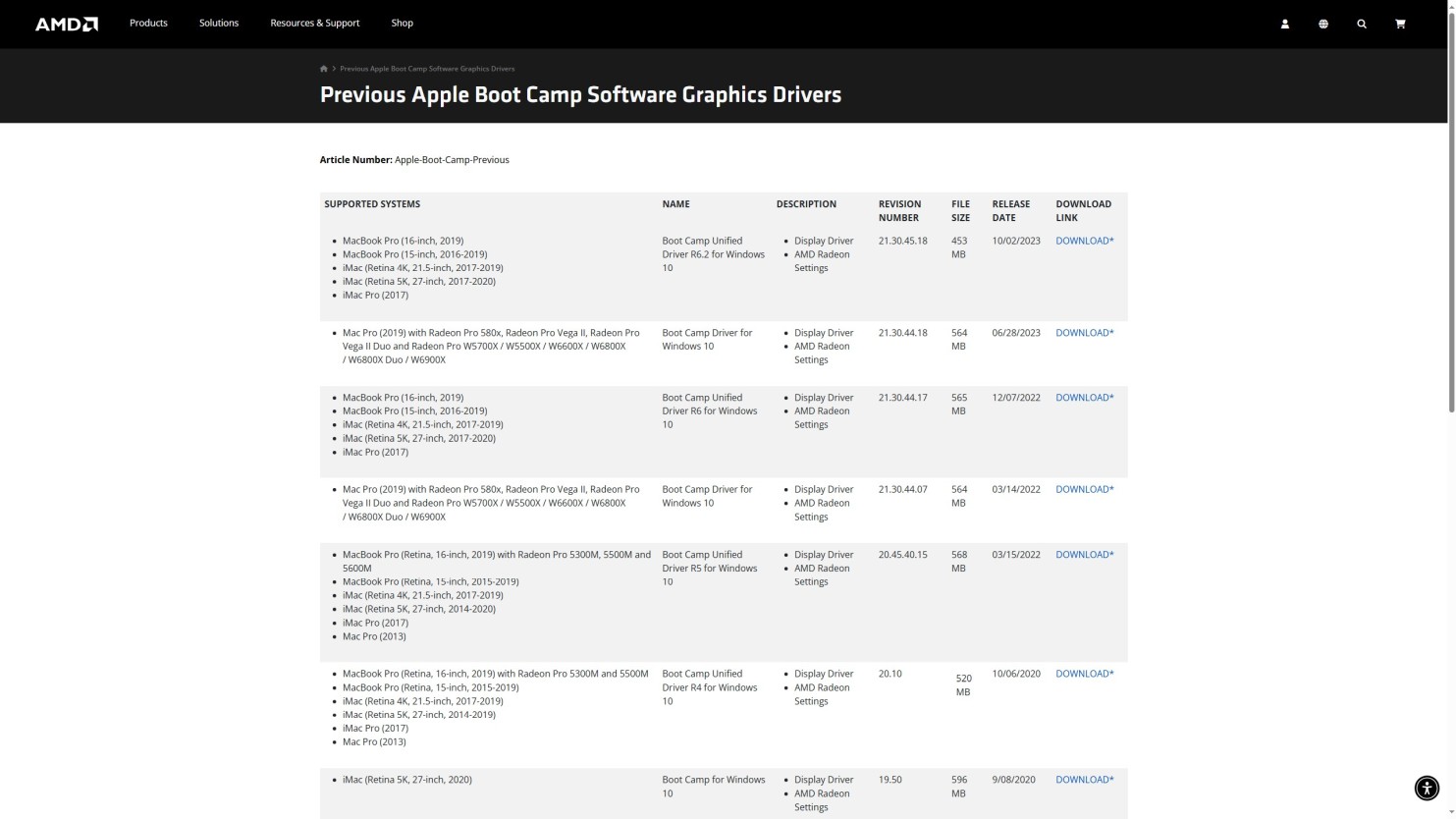Click the File Size column header

tap(960, 211)
